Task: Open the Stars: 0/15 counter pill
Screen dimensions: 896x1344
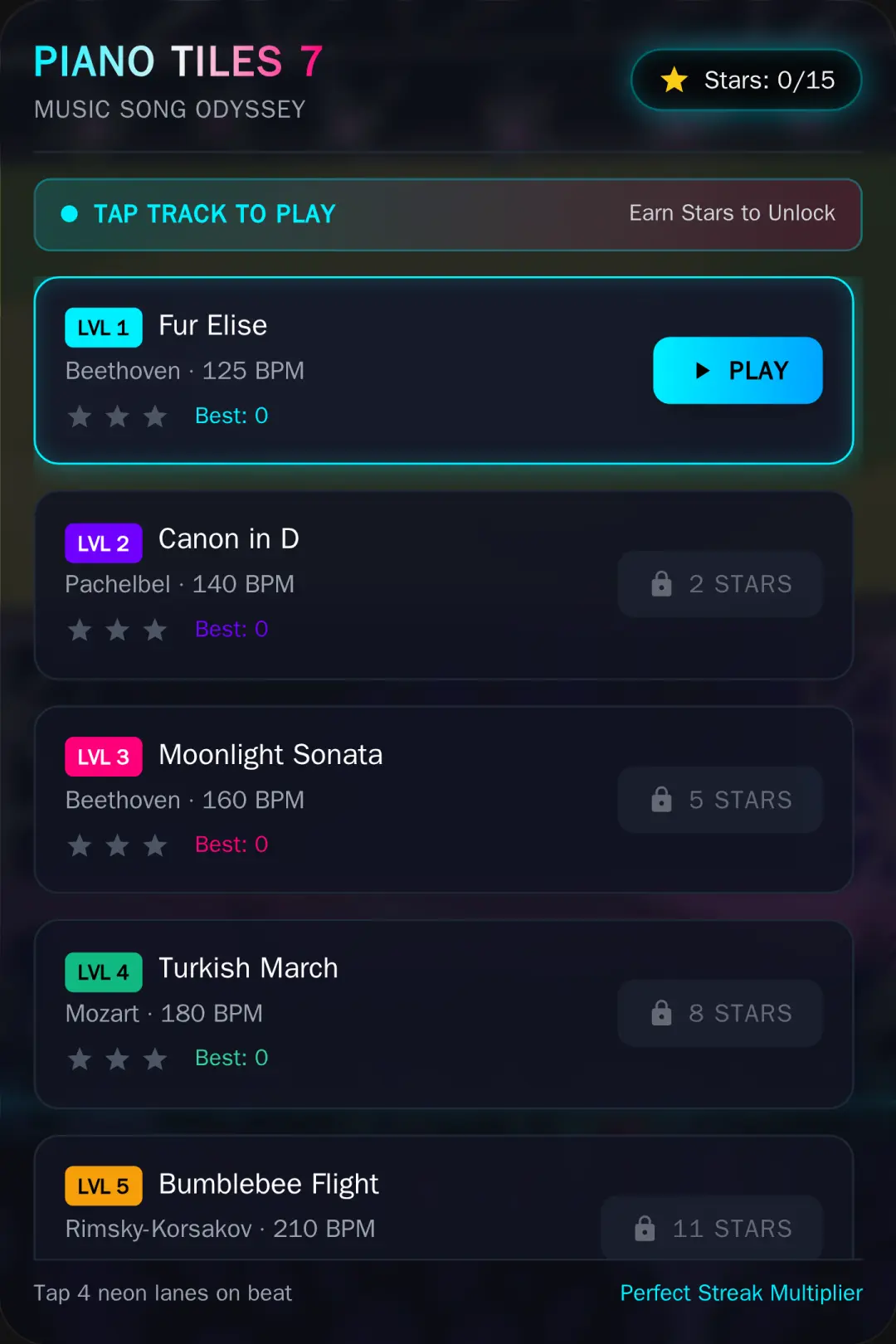Action: [x=747, y=80]
